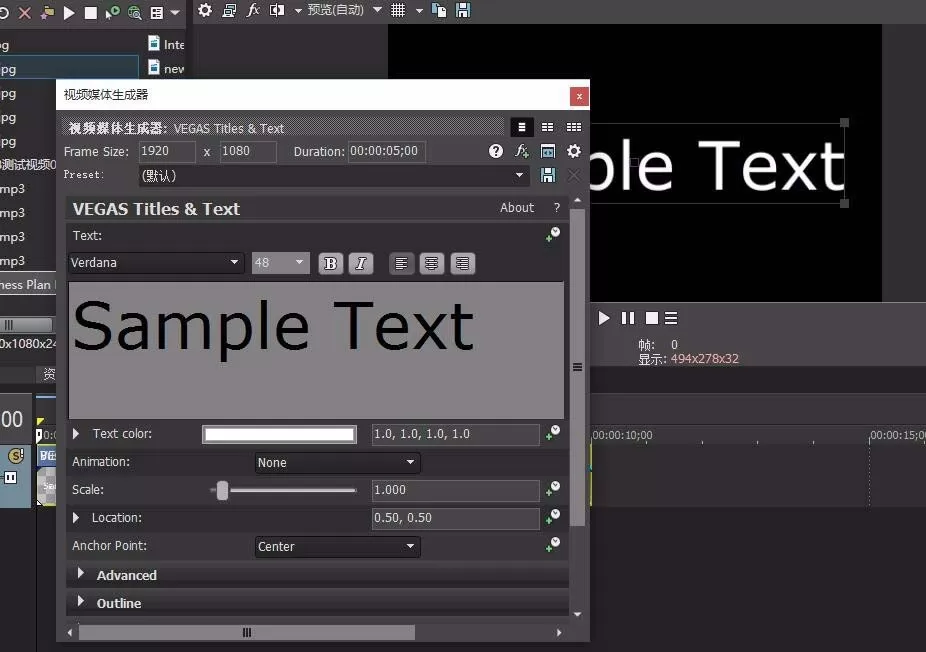Click the Text color value field 1.0, 1.0, 1.0, 1.0

(x=455, y=434)
